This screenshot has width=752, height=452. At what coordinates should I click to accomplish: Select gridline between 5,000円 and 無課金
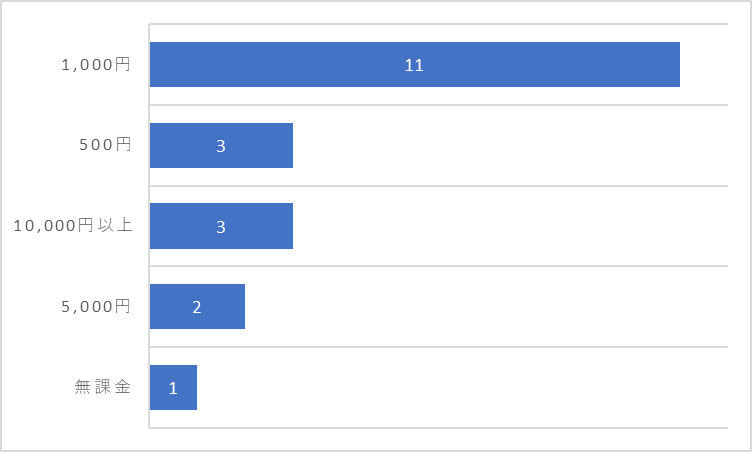pyautogui.click(x=438, y=346)
